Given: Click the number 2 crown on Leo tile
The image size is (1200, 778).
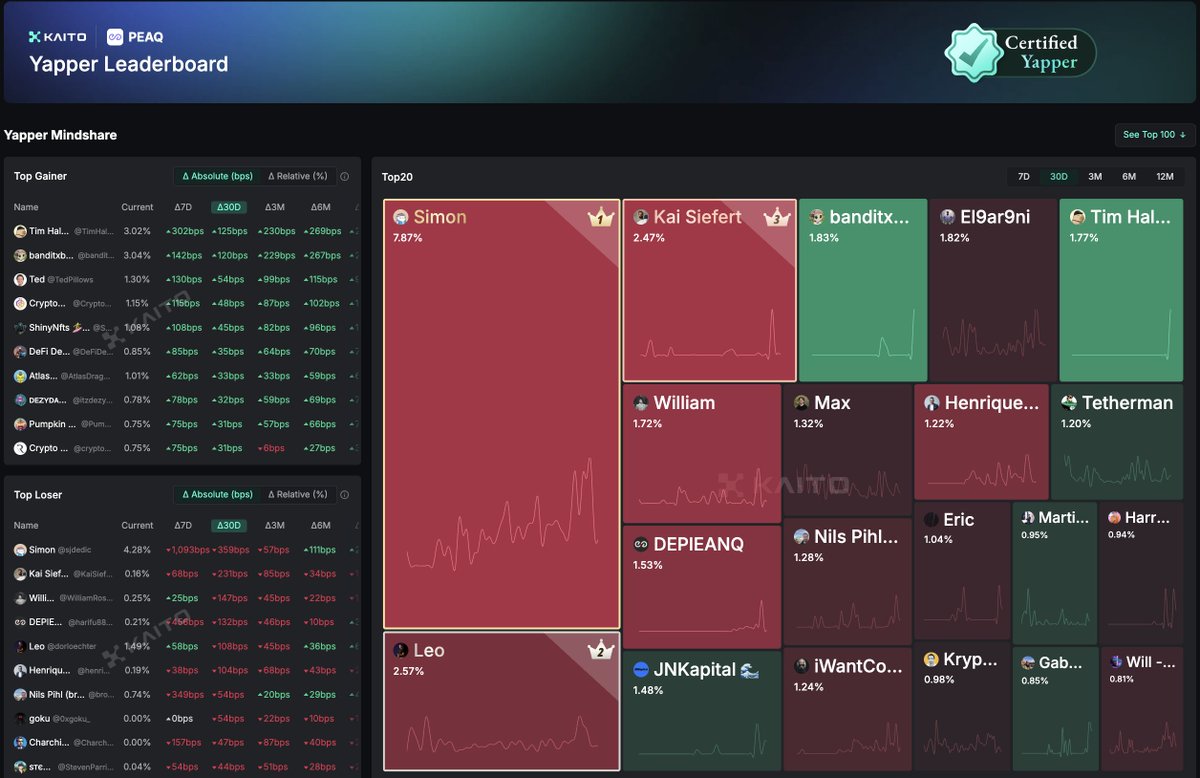Looking at the screenshot, I should [600, 651].
